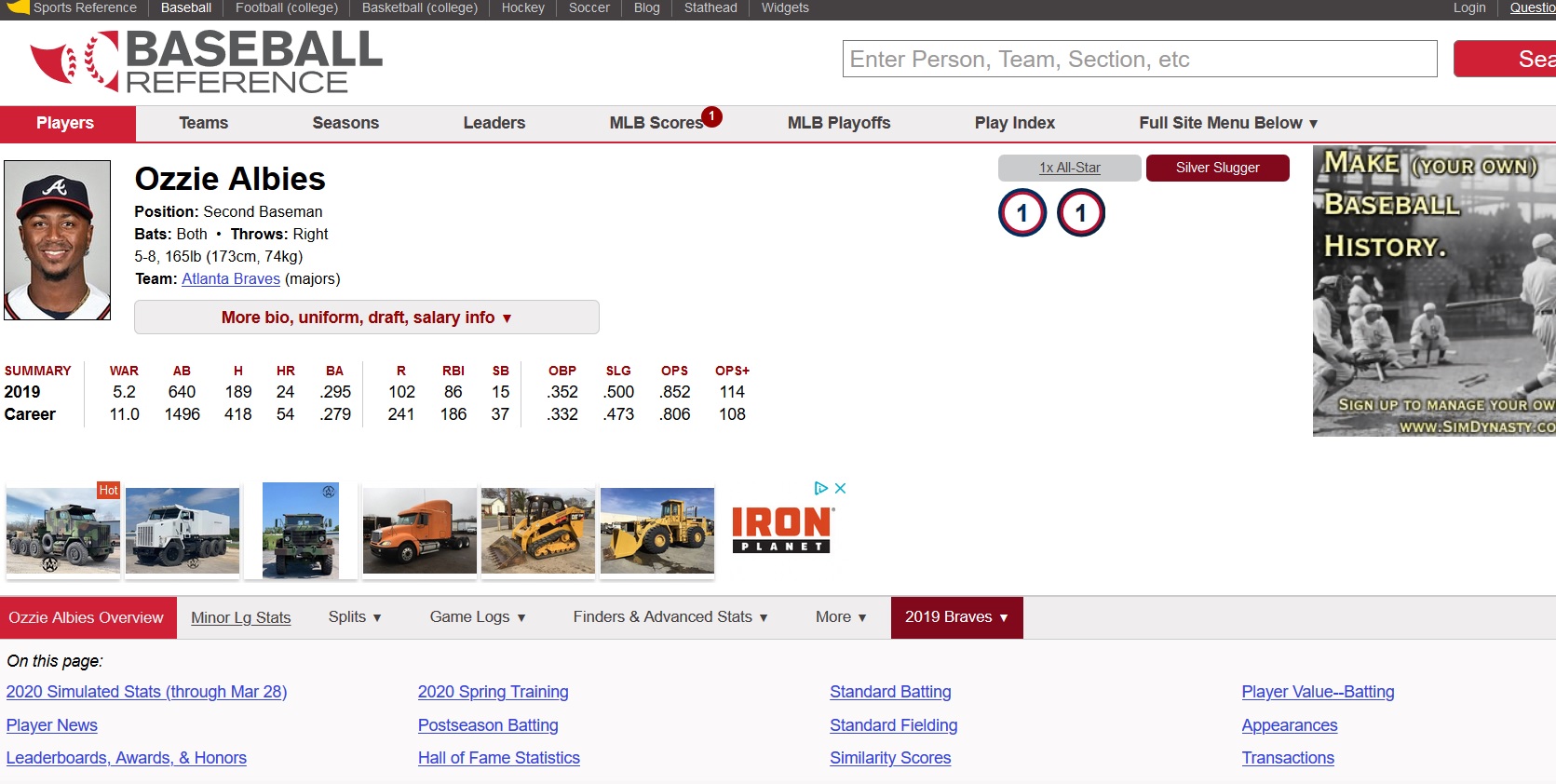Screen dimensions: 1556x784
Task: Open Finders & Advanced Stats dropdown
Action: pyautogui.click(x=670, y=616)
